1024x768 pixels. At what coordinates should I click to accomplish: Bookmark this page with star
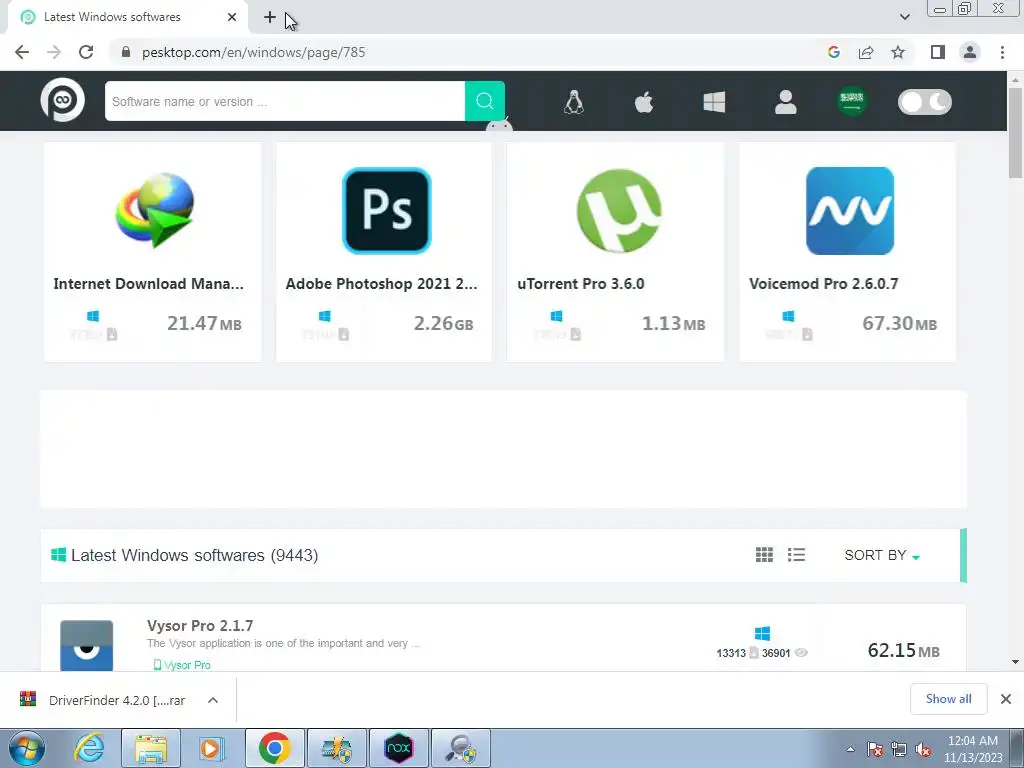(x=898, y=52)
